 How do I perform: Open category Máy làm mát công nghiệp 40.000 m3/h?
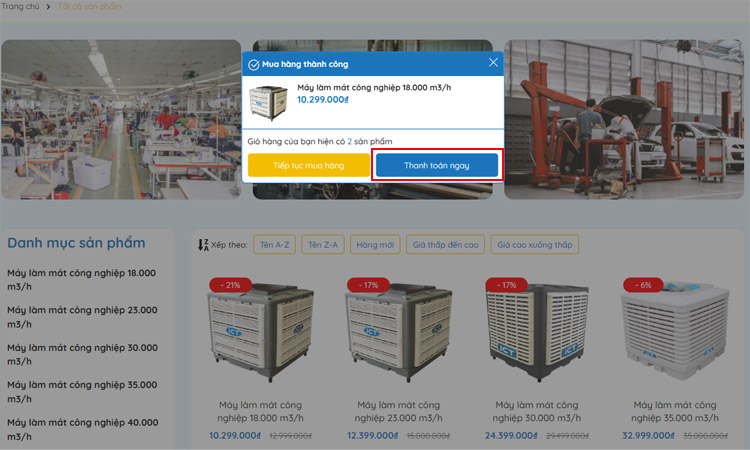tap(83, 429)
